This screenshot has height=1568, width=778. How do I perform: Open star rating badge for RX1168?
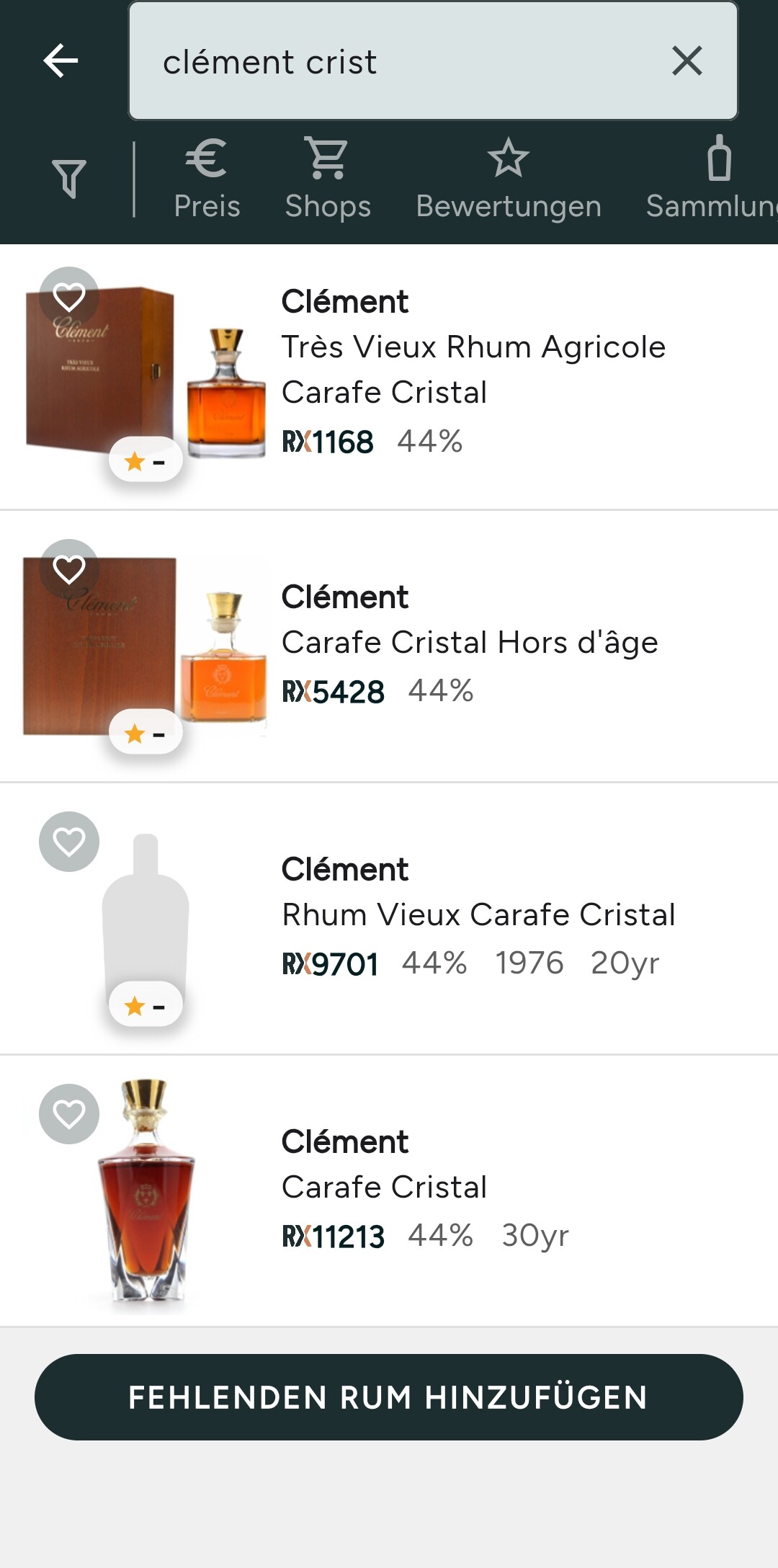tap(146, 461)
